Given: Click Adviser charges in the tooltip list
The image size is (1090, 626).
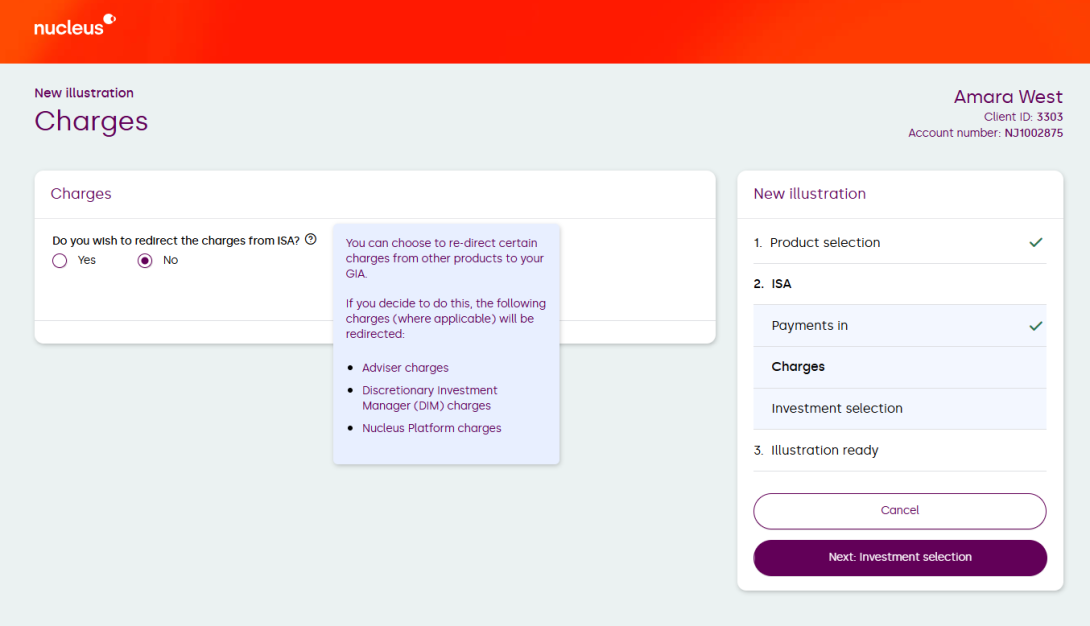Looking at the screenshot, I should pyautogui.click(x=405, y=368).
